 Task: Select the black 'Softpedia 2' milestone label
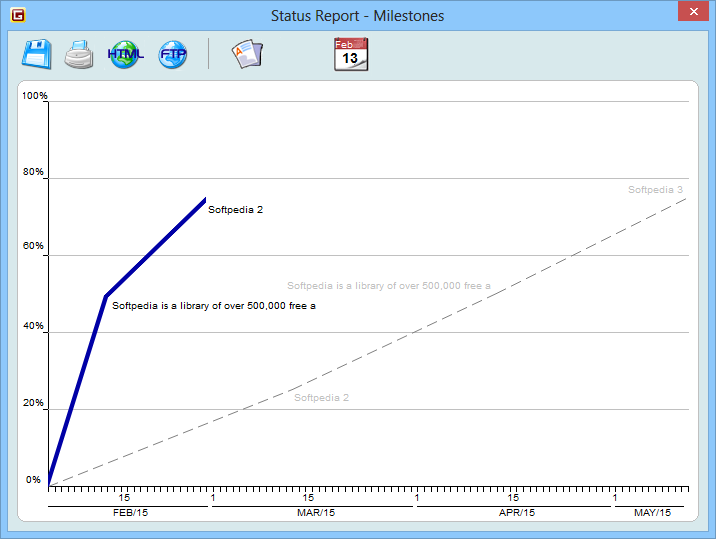pyautogui.click(x=236, y=210)
